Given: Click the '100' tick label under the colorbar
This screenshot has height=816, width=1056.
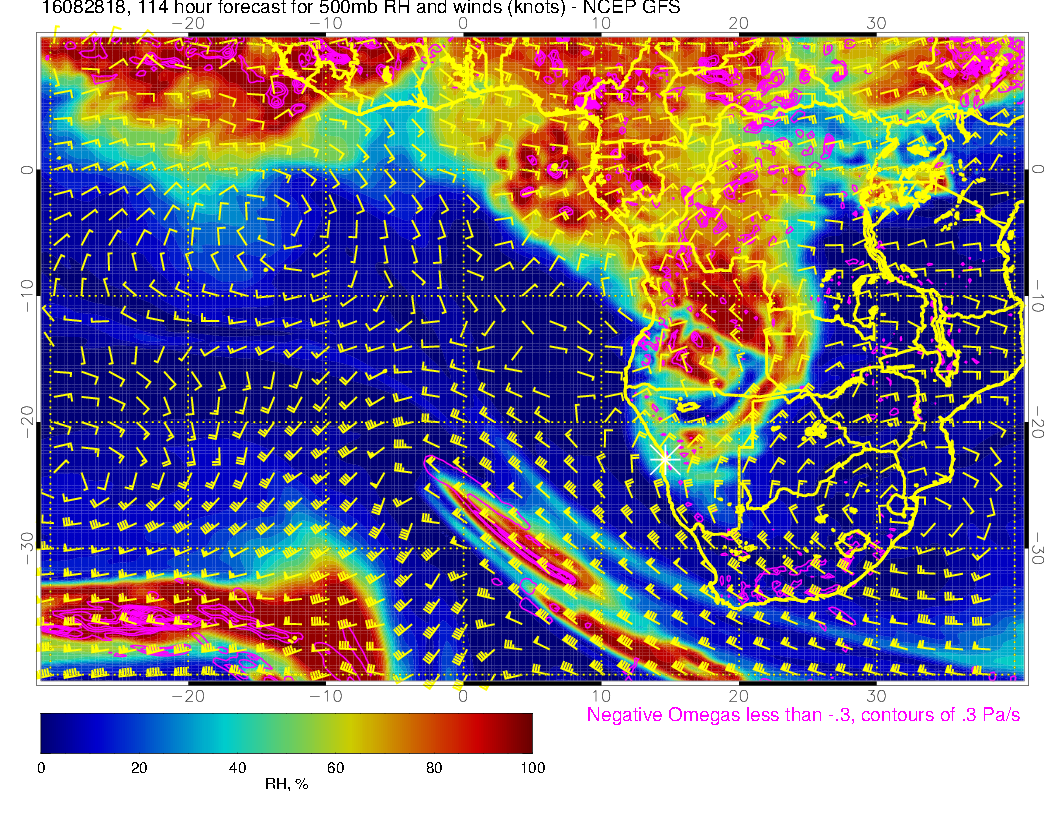Looking at the screenshot, I should [532, 767].
